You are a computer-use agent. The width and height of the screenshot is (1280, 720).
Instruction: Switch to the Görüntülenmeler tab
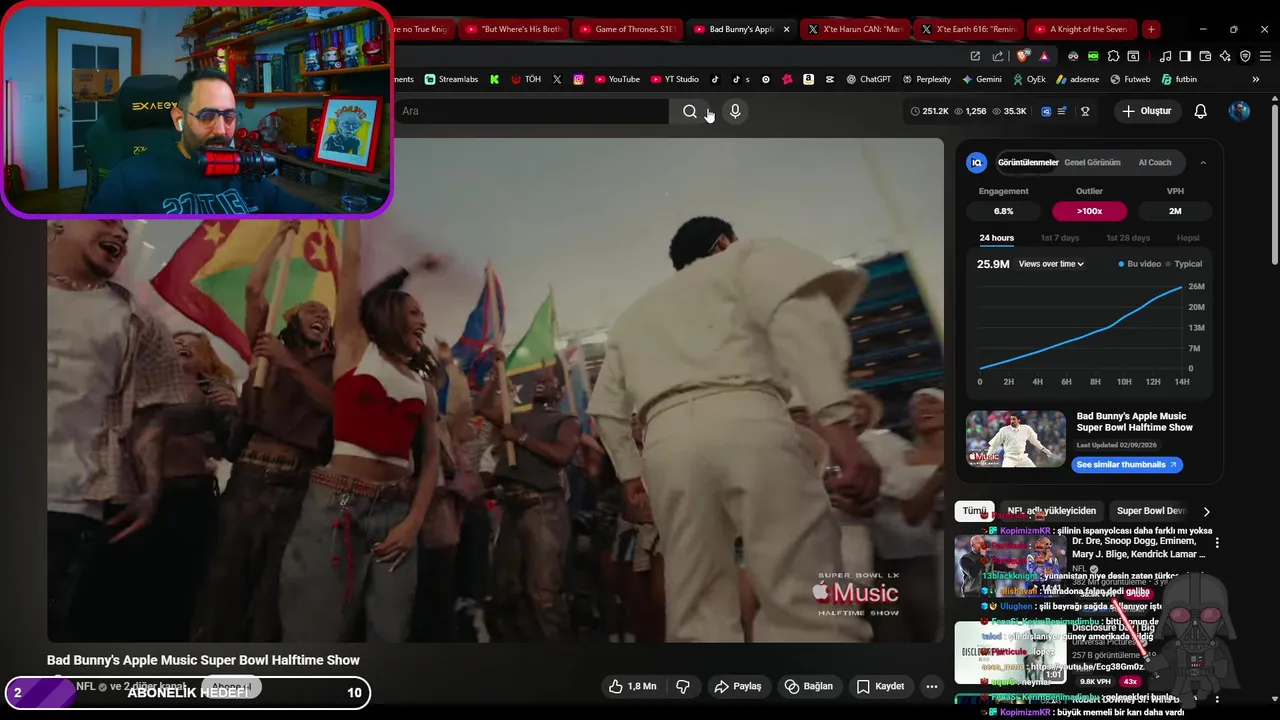(x=1027, y=163)
